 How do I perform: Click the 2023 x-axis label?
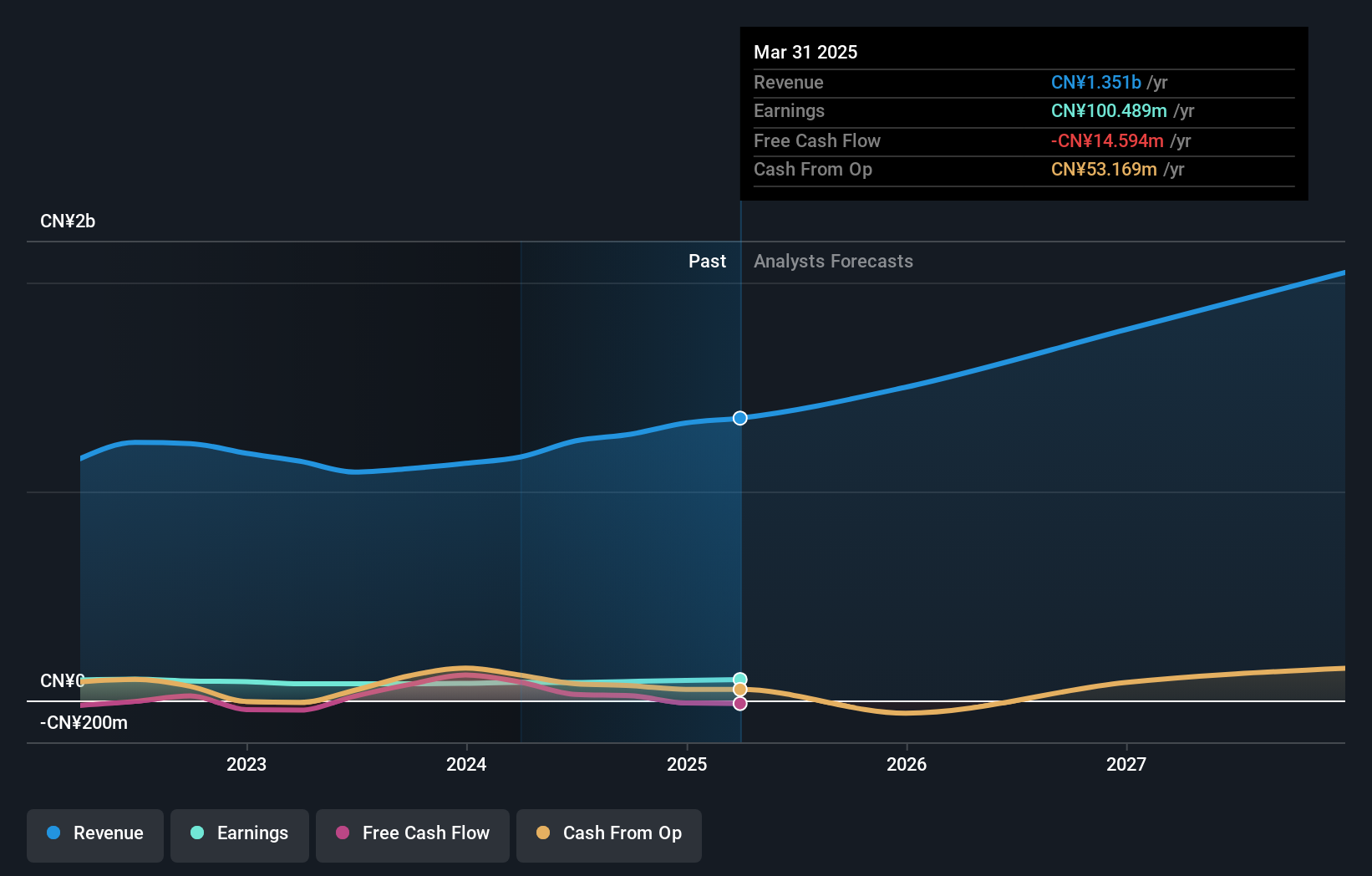coord(246,764)
